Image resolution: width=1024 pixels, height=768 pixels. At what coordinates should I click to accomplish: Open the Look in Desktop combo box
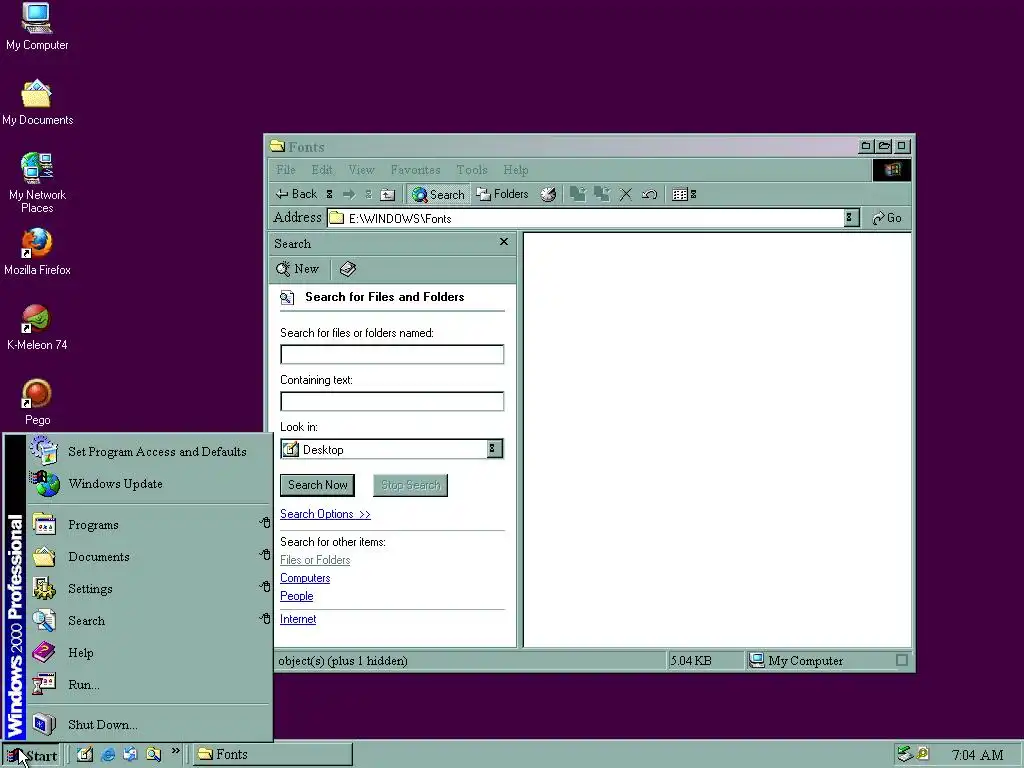392,449
